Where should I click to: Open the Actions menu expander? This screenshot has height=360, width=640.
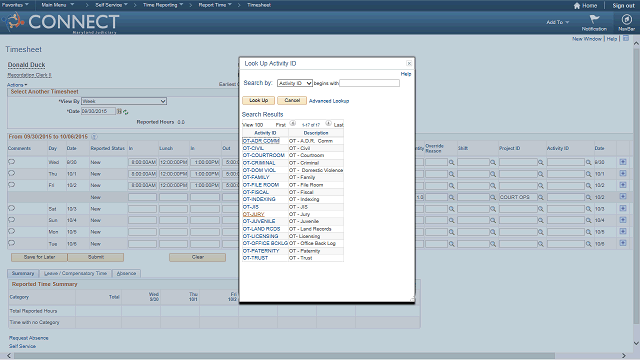click(x=17, y=85)
